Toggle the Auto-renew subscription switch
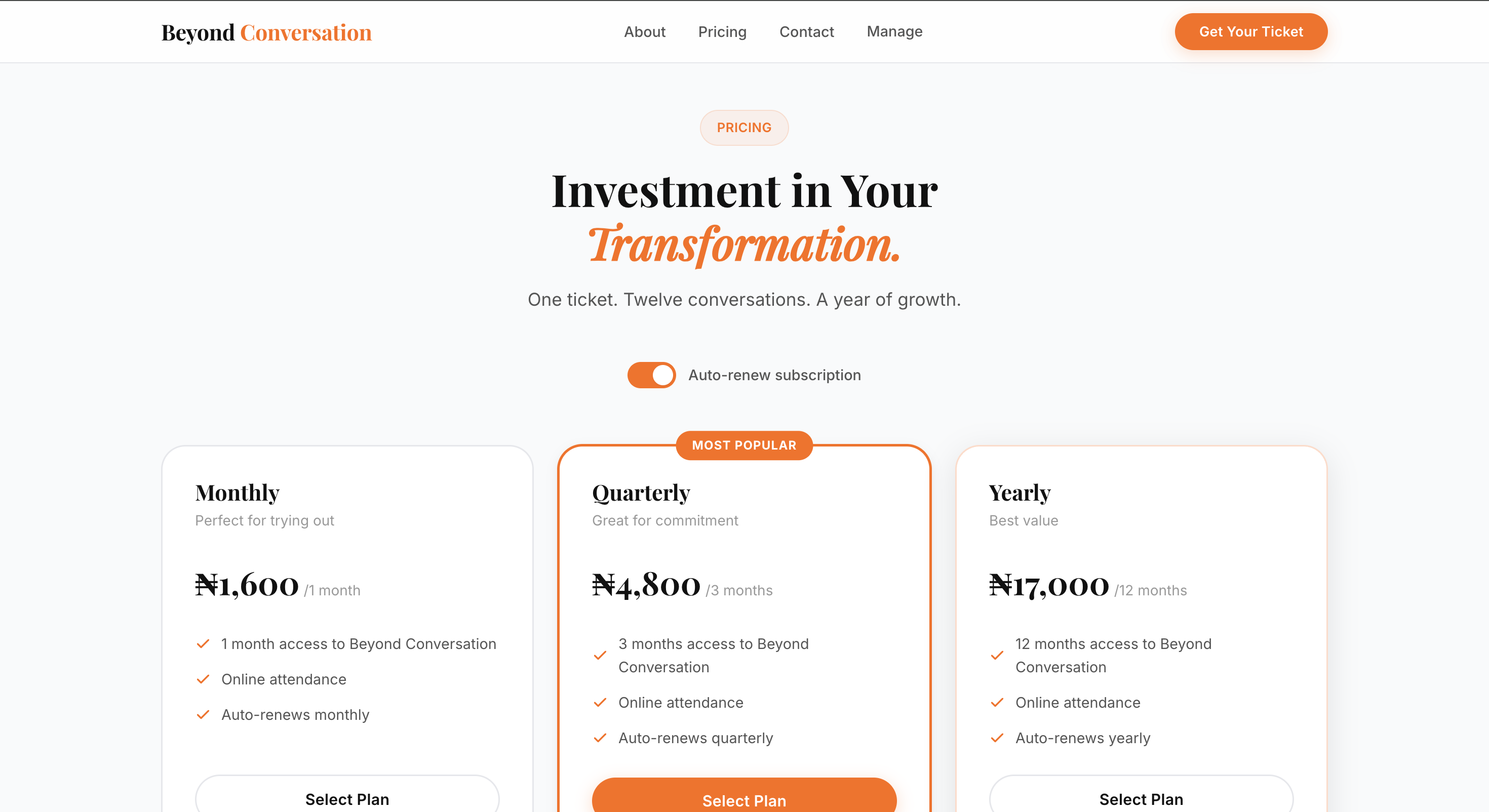The width and height of the screenshot is (1489, 812). 651,375
